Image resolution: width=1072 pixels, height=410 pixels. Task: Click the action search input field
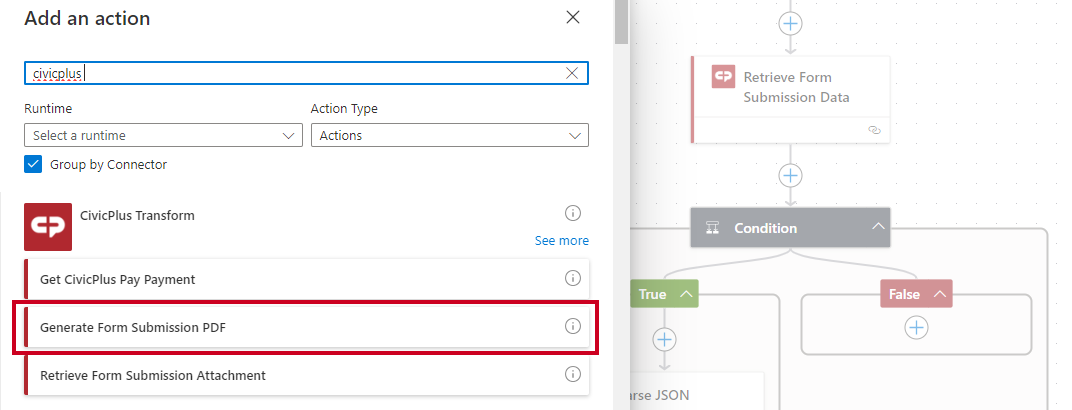[306, 73]
